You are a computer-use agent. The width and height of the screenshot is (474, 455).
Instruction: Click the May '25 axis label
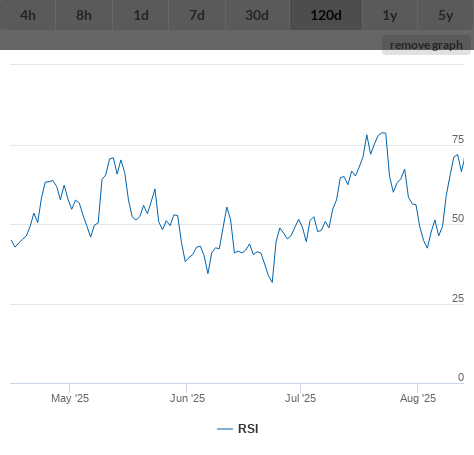click(x=70, y=398)
